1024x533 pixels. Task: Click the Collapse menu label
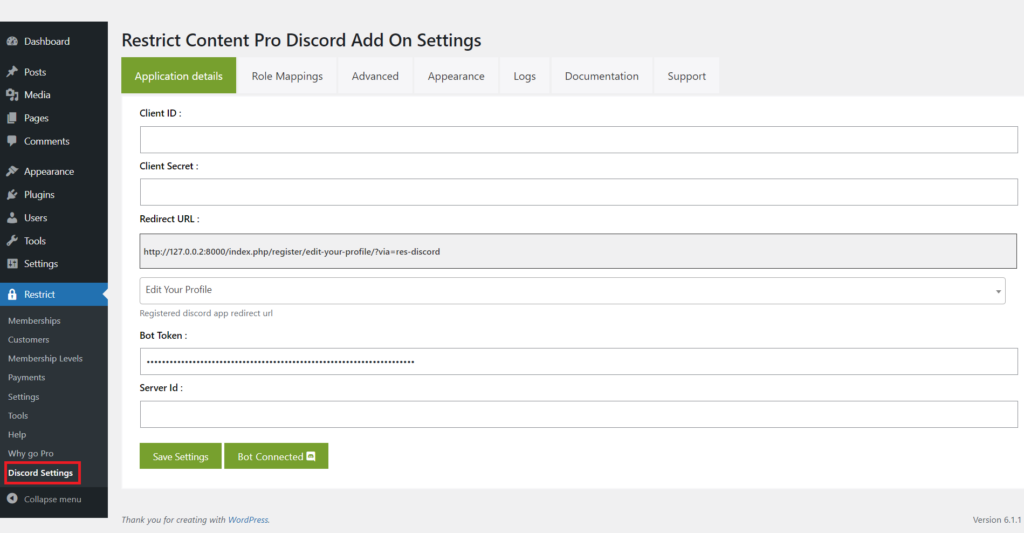(53, 499)
